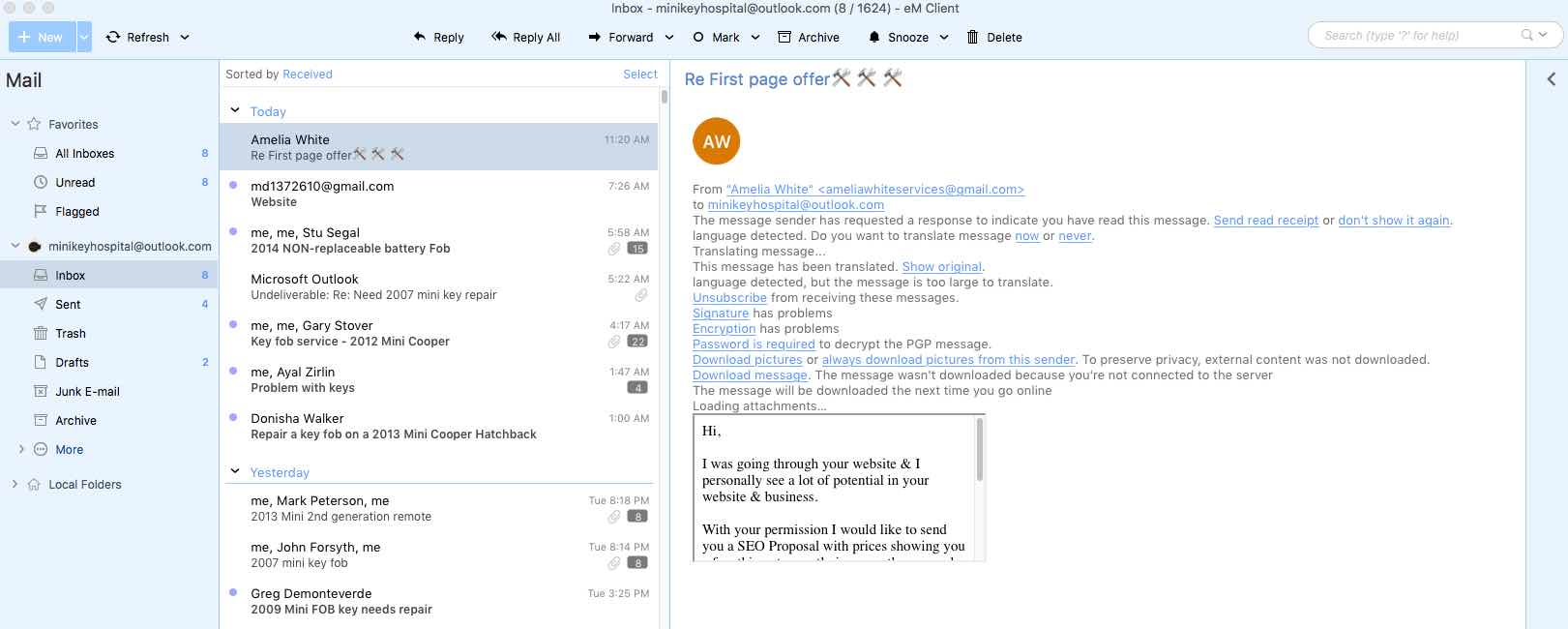Archive the selected message
This screenshot has width=1568, height=629.
[x=809, y=37]
